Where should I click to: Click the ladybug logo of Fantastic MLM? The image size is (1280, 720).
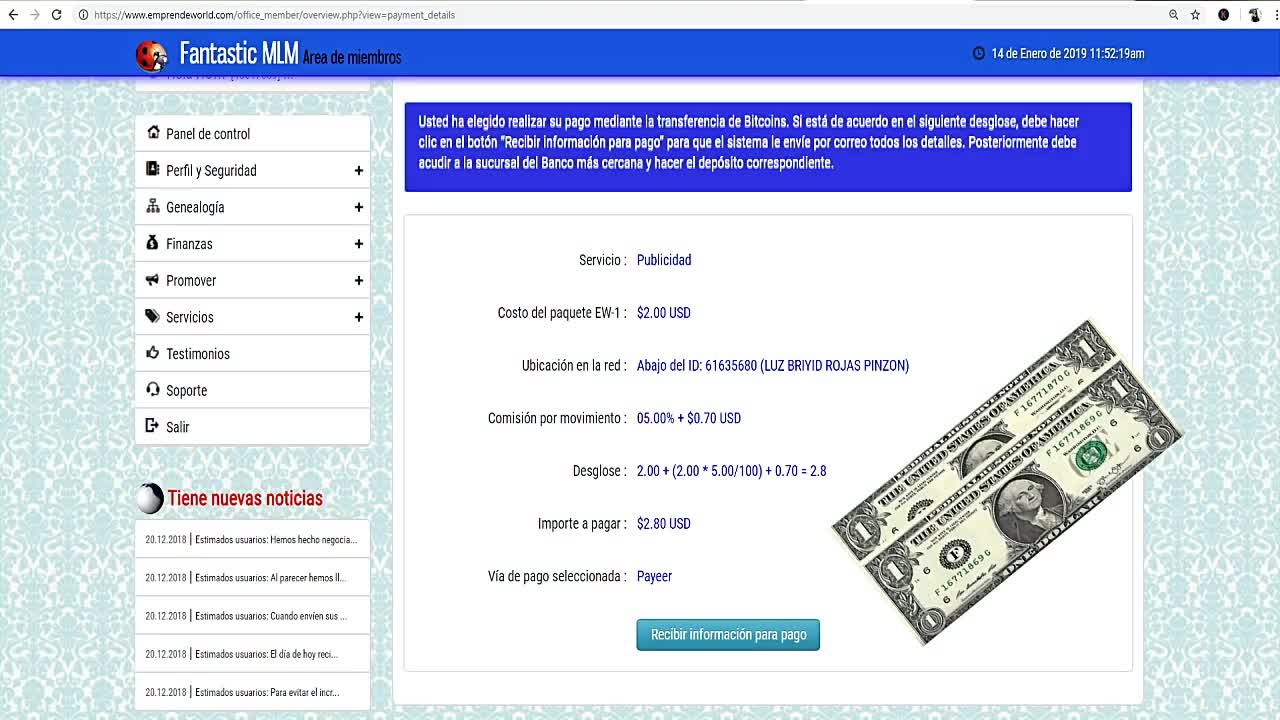click(152, 55)
